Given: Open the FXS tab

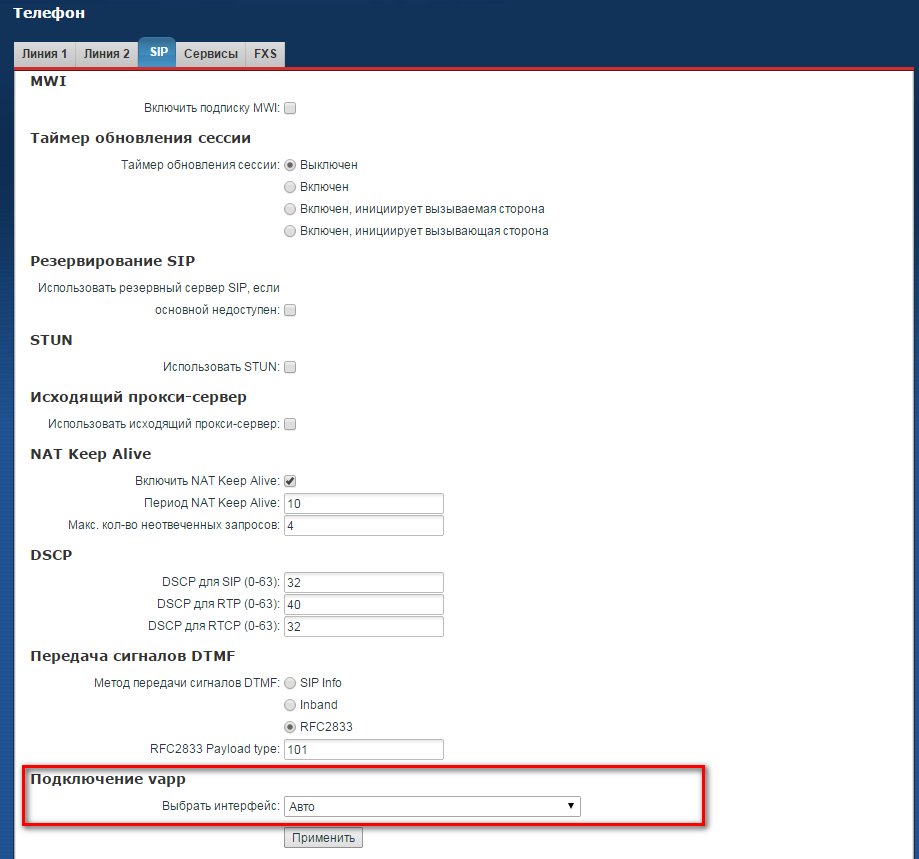Looking at the screenshot, I should tap(266, 54).
